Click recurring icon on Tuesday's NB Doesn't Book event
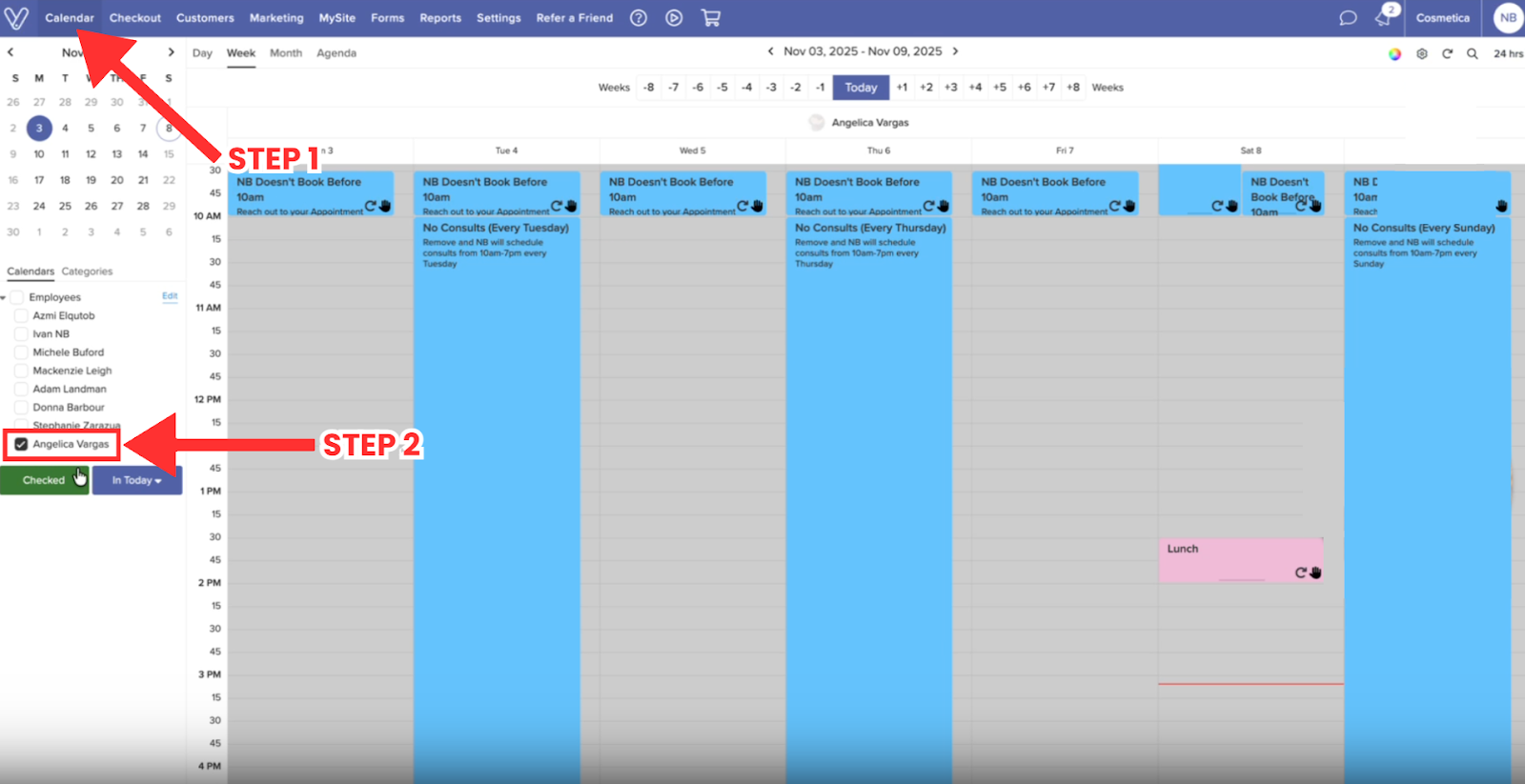 [x=556, y=206]
